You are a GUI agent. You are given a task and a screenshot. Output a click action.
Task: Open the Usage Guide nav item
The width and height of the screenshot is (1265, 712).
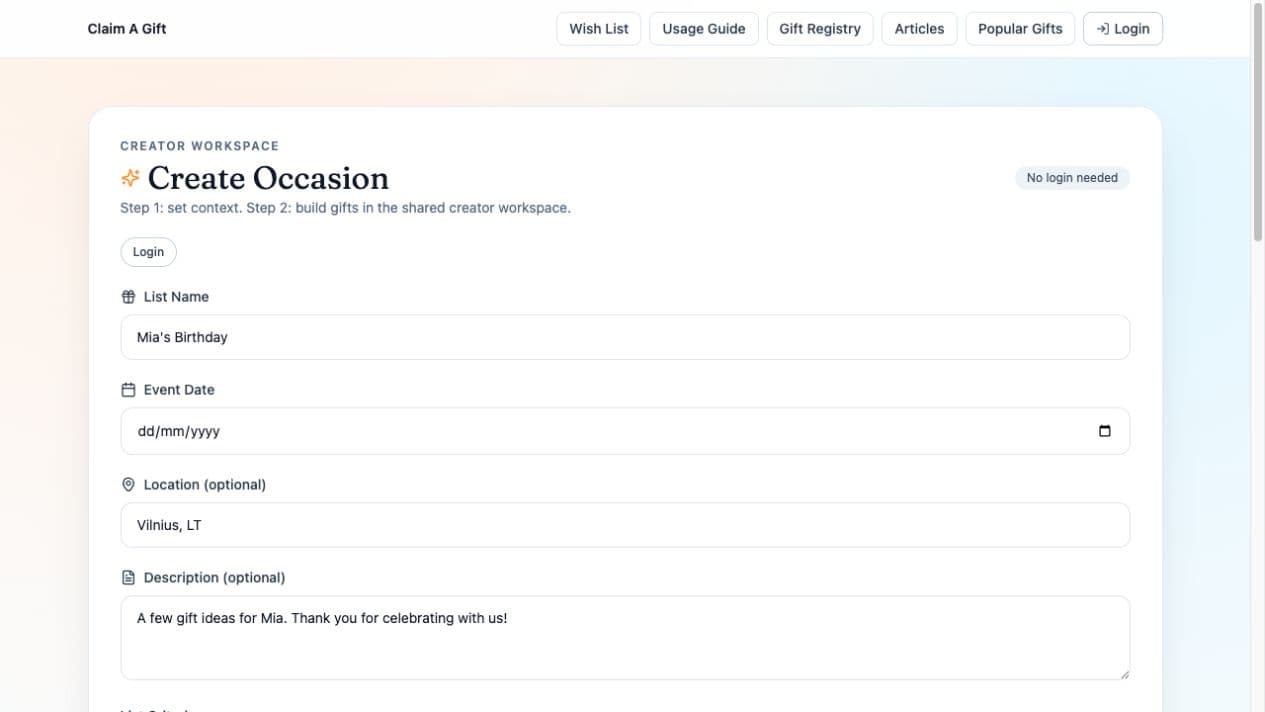(704, 29)
